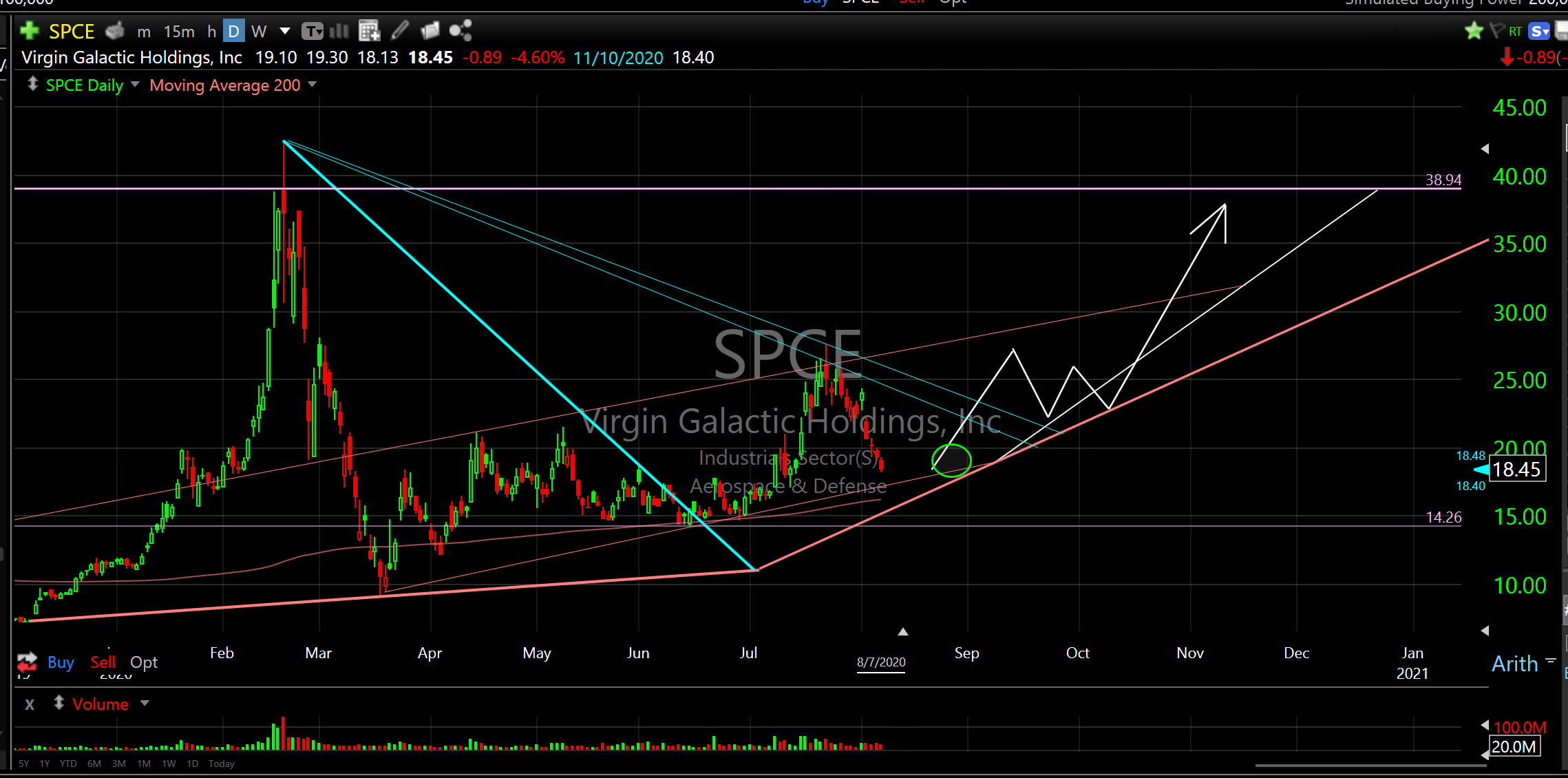The height and width of the screenshot is (778, 1568).
Task: Open the chart folder icon
Action: [430, 31]
